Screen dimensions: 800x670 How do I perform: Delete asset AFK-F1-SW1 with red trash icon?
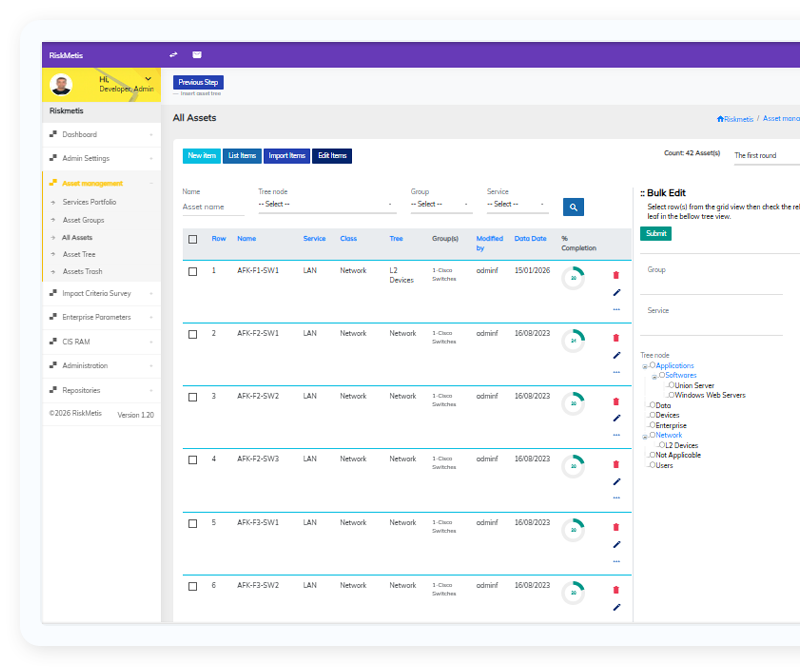(x=616, y=275)
